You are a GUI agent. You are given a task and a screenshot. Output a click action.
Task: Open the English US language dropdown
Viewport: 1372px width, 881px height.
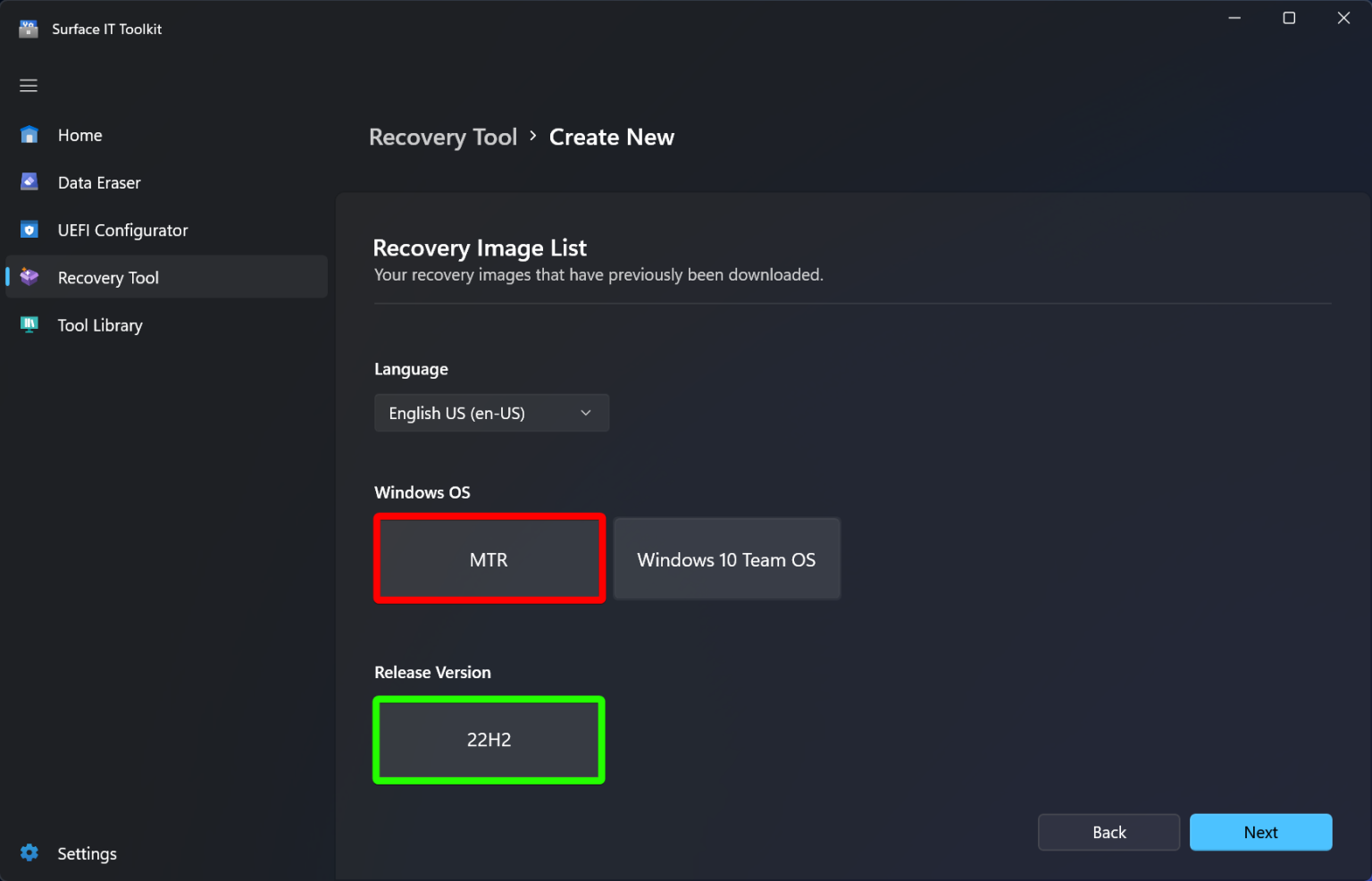click(491, 413)
